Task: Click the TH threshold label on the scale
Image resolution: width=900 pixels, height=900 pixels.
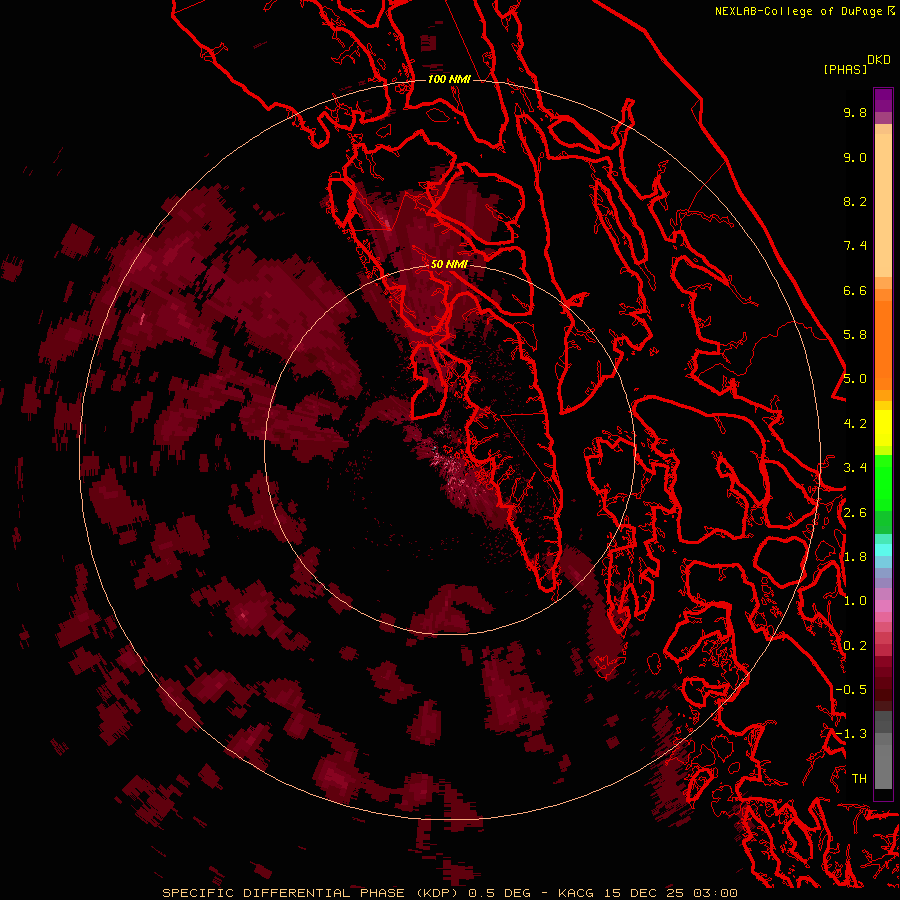Action: coord(859,779)
